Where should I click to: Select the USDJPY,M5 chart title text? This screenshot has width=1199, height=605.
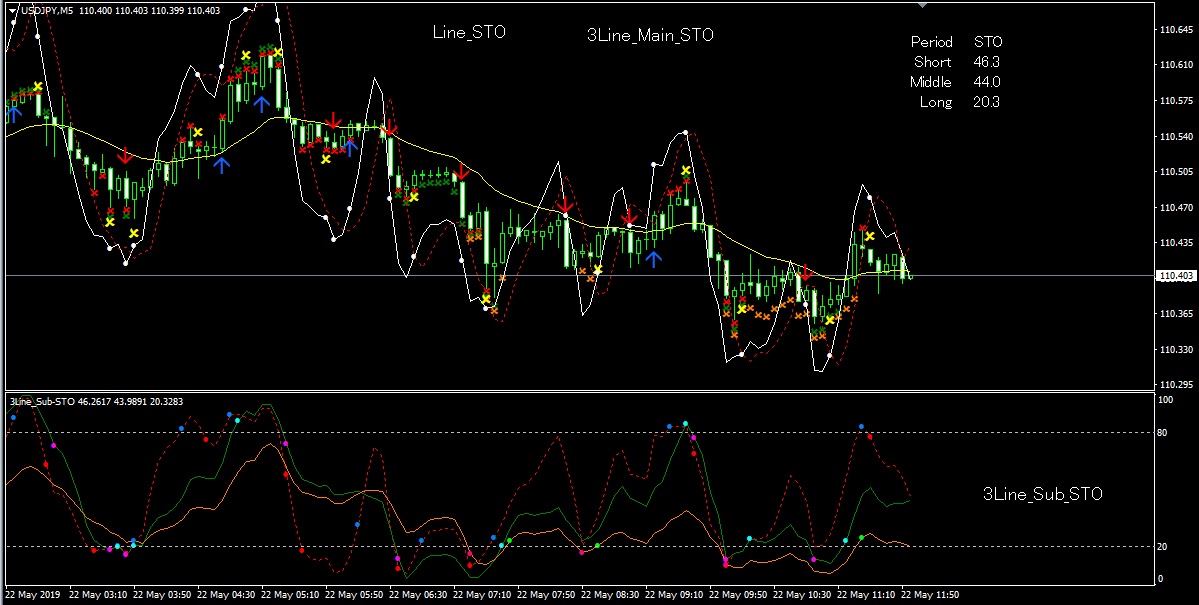click(47, 11)
